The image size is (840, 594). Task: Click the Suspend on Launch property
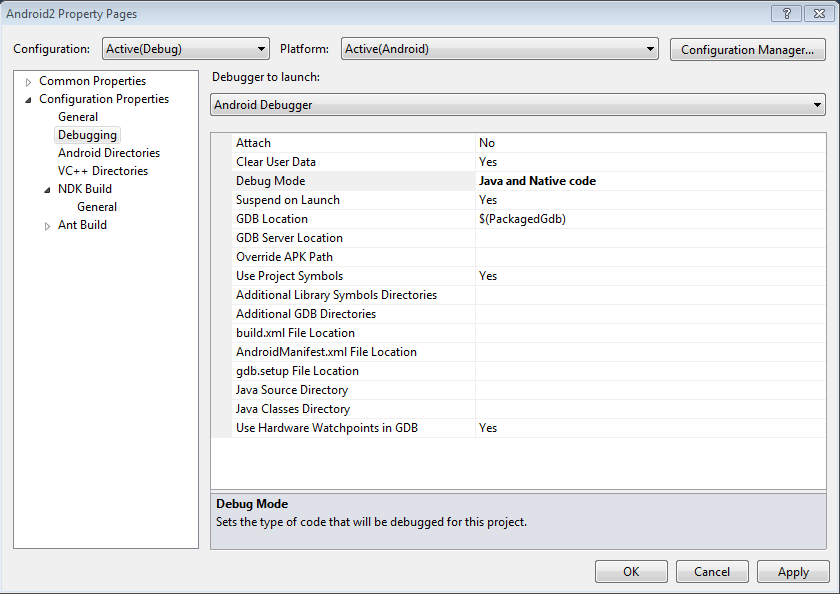[x=288, y=200]
